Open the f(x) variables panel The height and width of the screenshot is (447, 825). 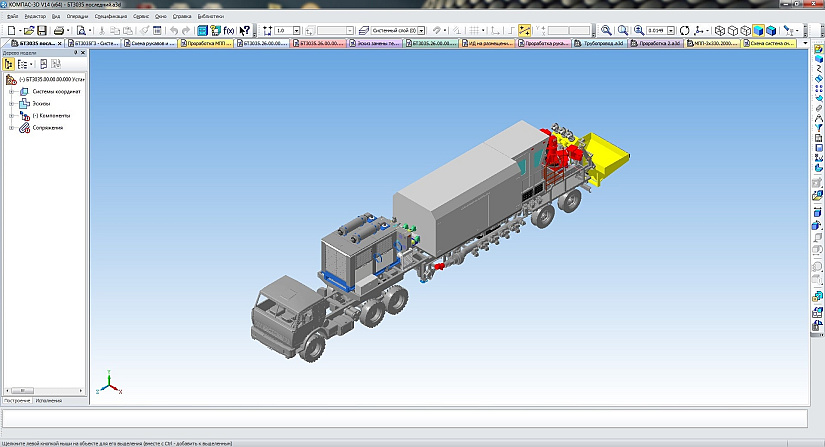(x=228, y=31)
